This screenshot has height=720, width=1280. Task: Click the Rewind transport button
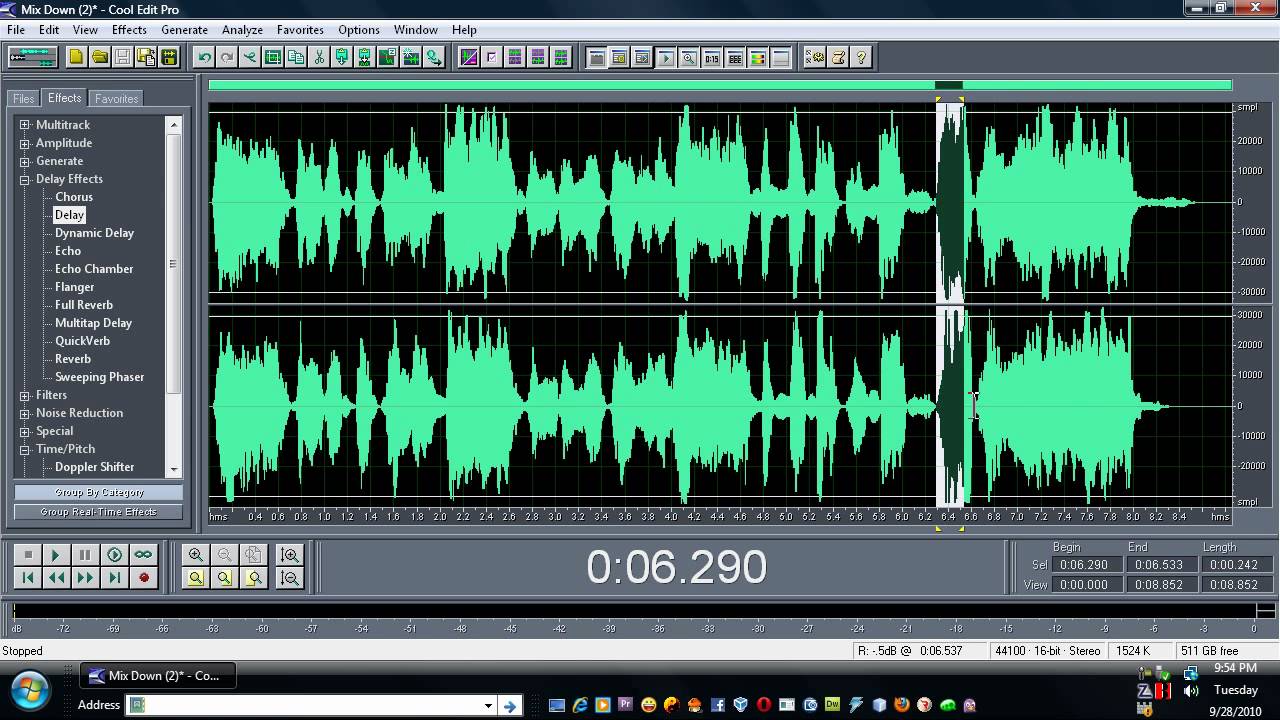(56, 577)
